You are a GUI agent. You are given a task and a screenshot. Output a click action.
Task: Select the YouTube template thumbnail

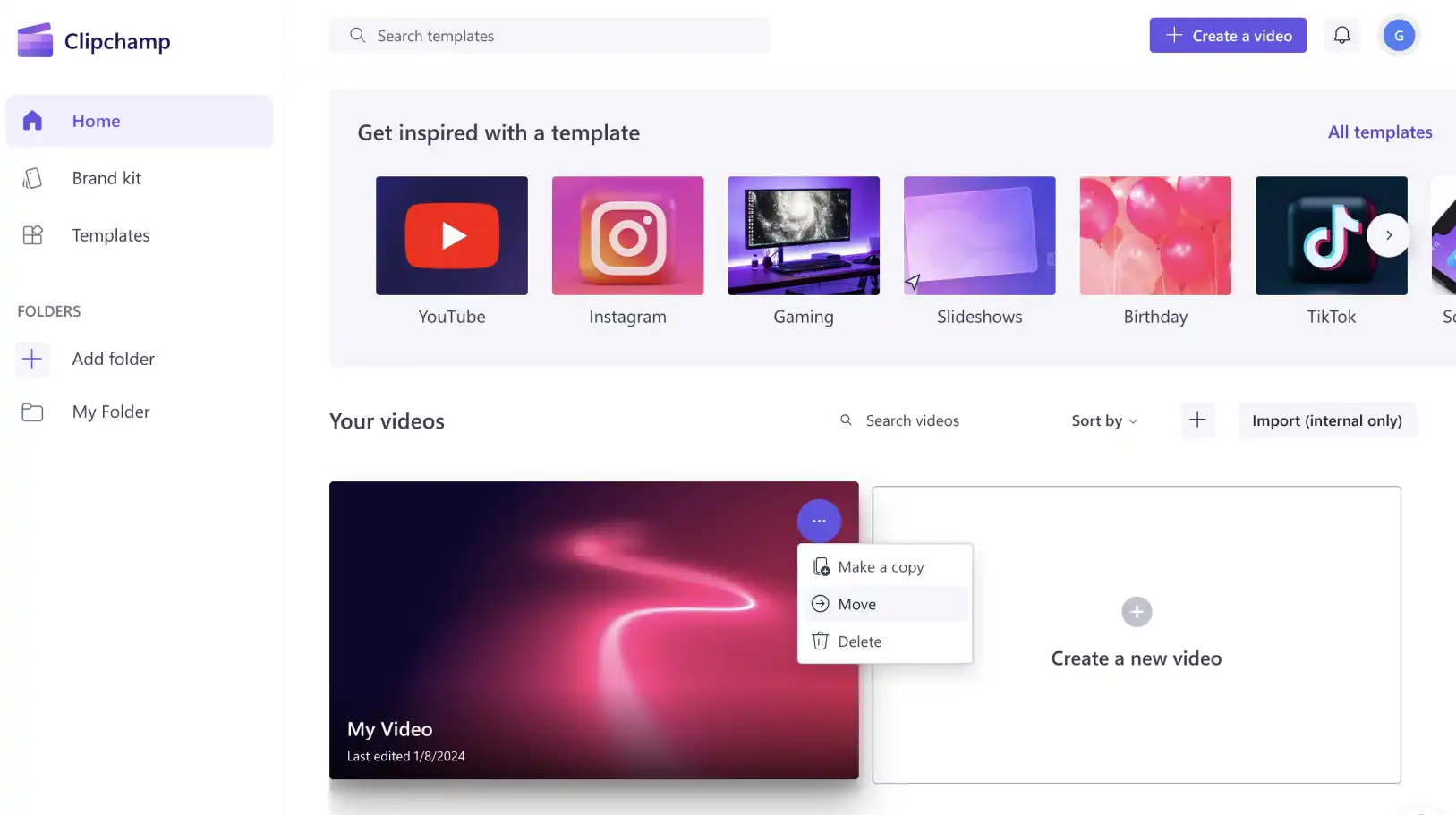pyautogui.click(x=452, y=235)
